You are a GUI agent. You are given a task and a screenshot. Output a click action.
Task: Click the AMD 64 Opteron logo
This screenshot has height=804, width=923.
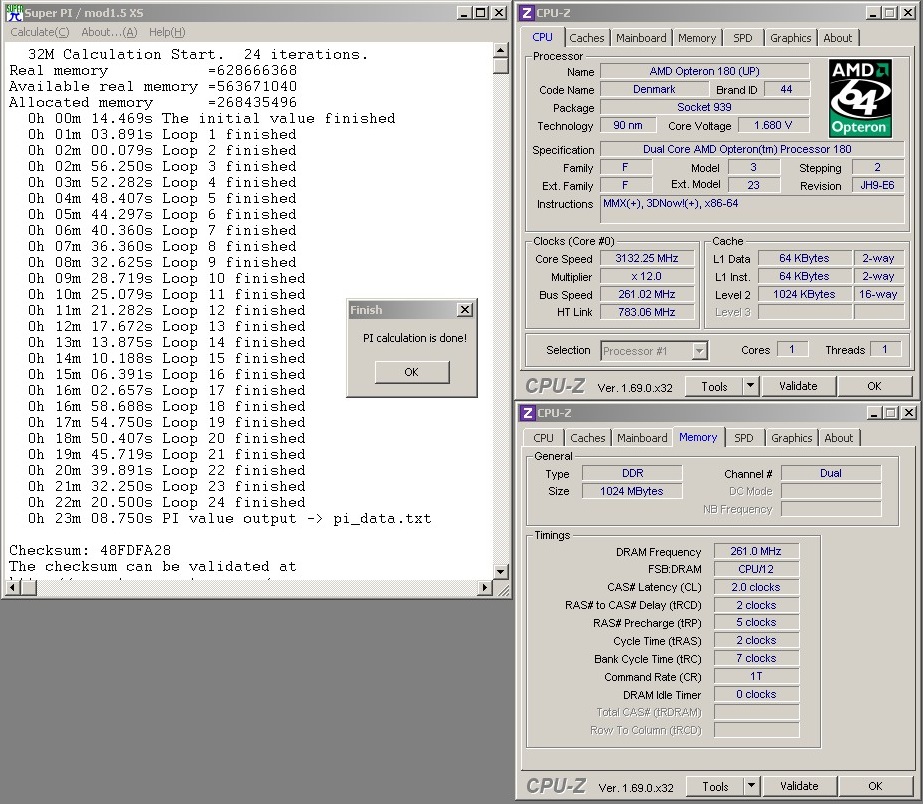[x=860, y=98]
